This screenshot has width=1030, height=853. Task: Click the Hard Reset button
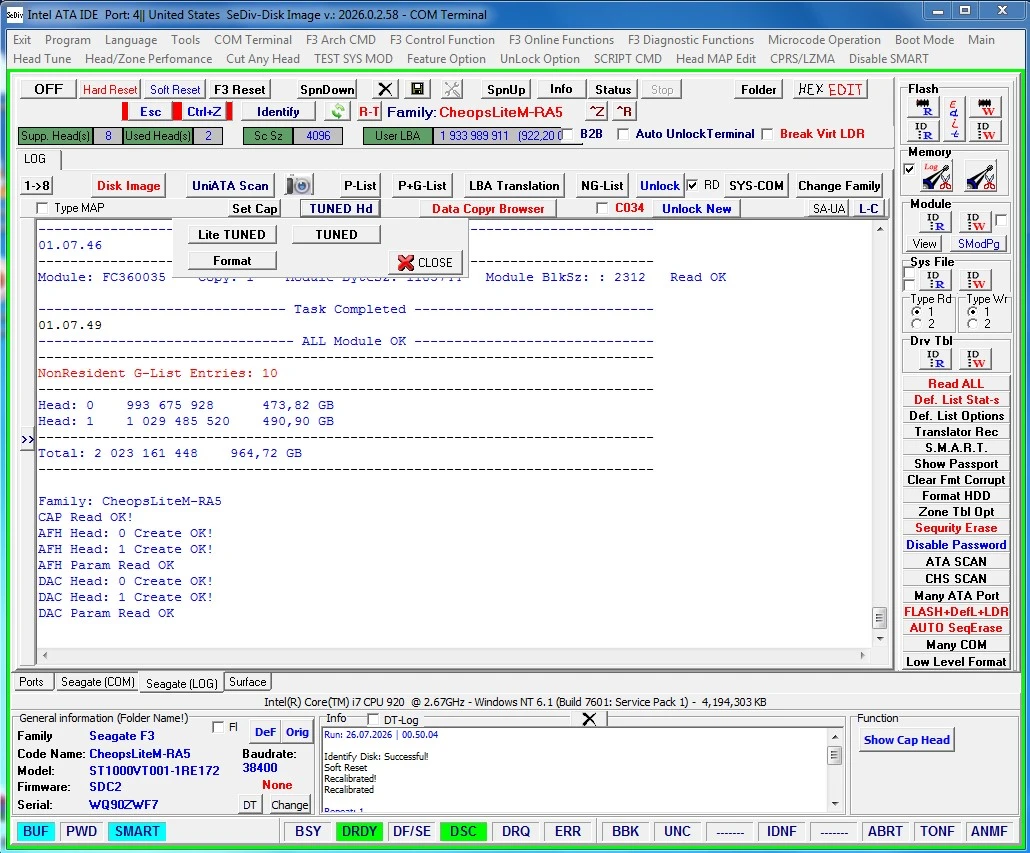click(x=110, y=89)
